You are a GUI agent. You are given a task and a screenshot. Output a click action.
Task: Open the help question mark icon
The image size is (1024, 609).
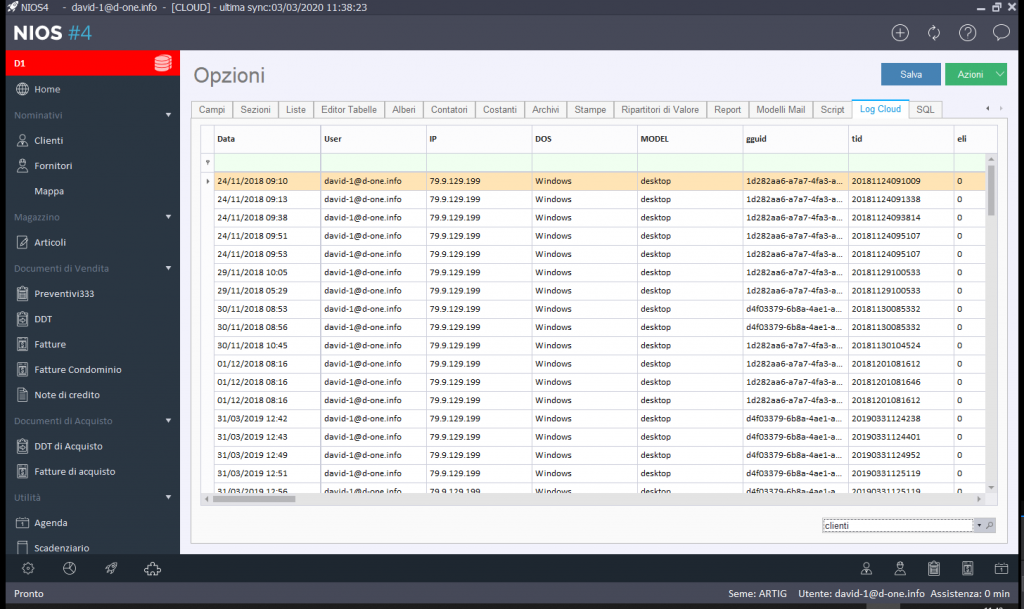(x=967, y=33)
